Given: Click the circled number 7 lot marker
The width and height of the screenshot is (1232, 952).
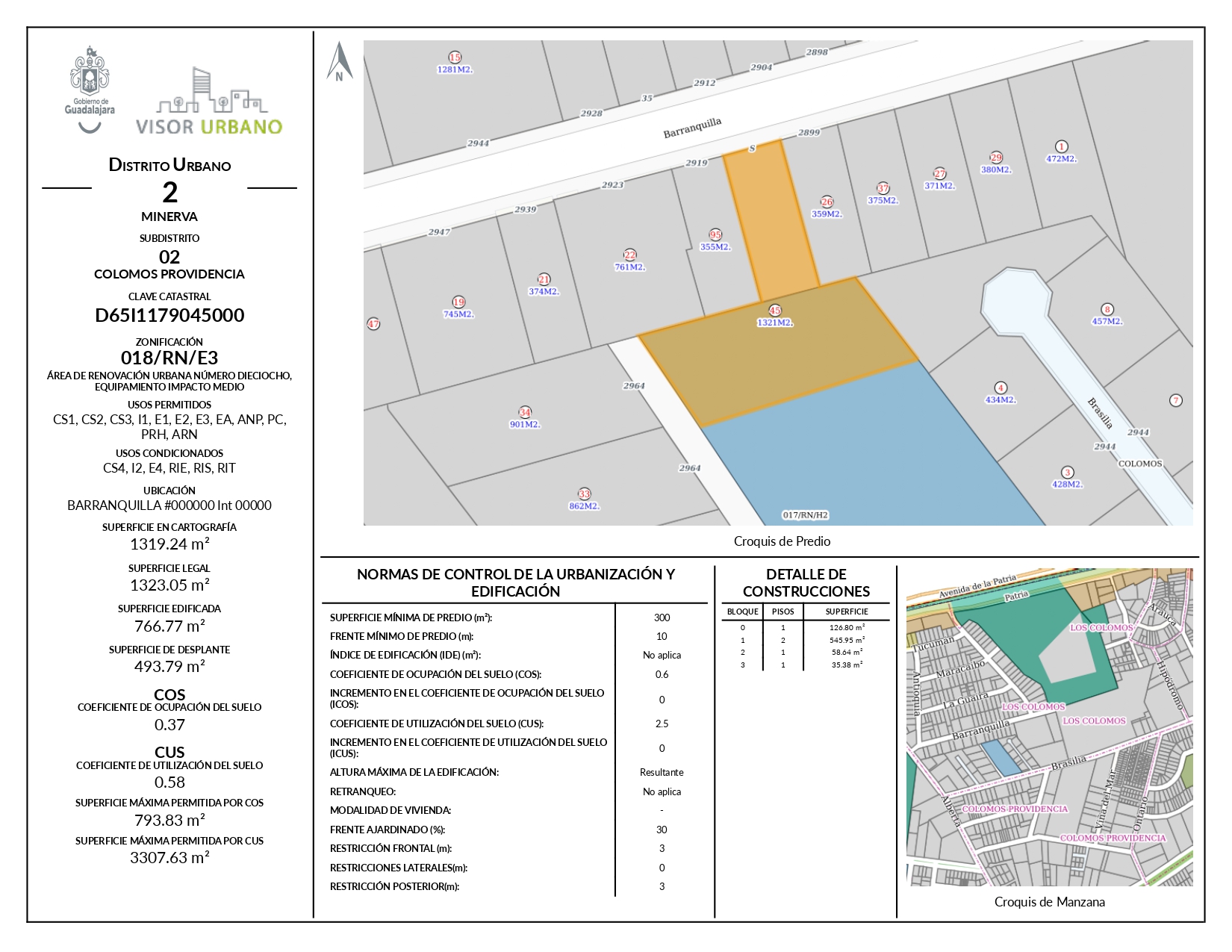Looking at the screenshot, I should pos(1176,400).
